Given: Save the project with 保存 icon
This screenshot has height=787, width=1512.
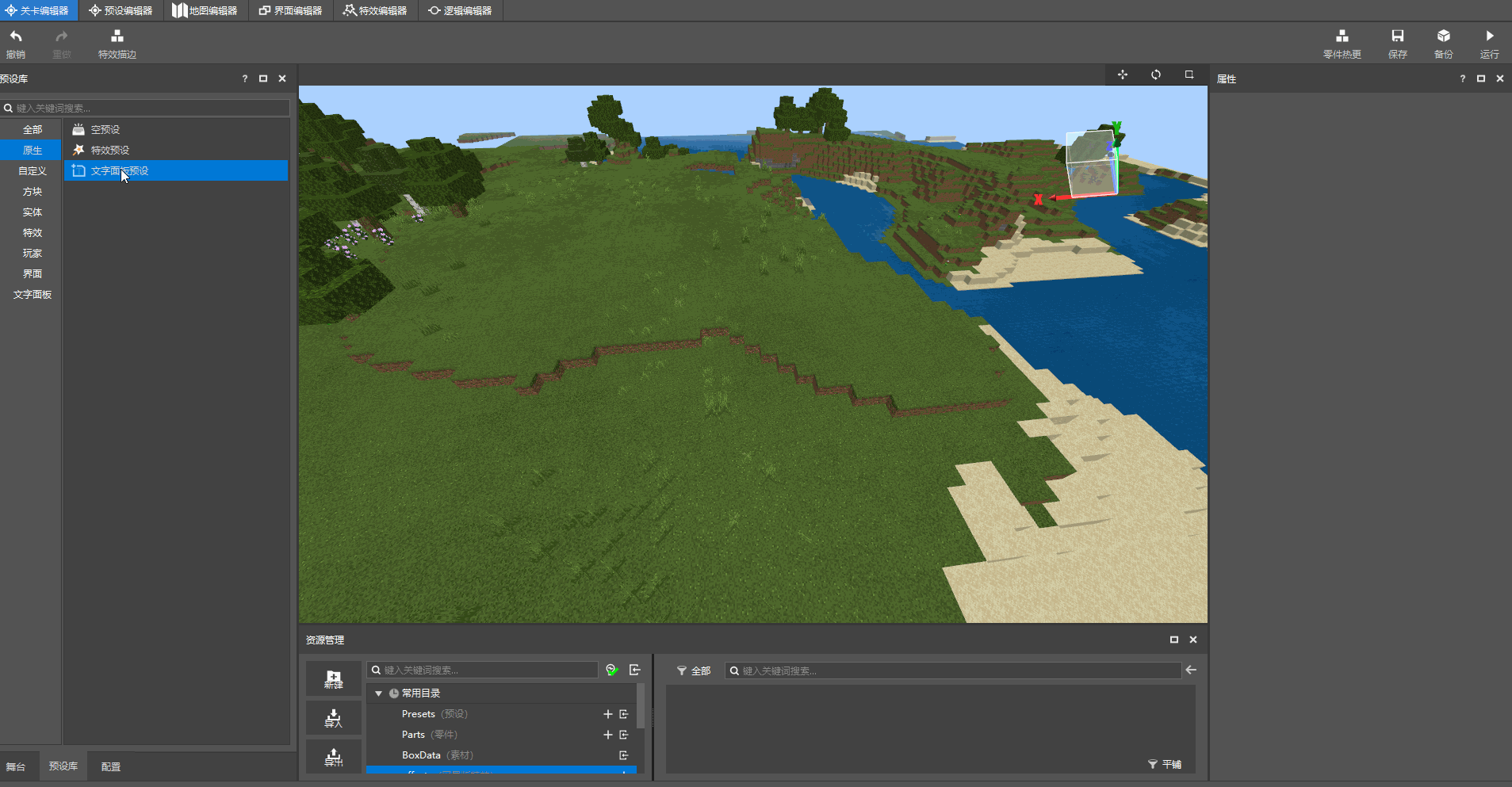Looking at the screenshot, I should tap(1397, 36).
